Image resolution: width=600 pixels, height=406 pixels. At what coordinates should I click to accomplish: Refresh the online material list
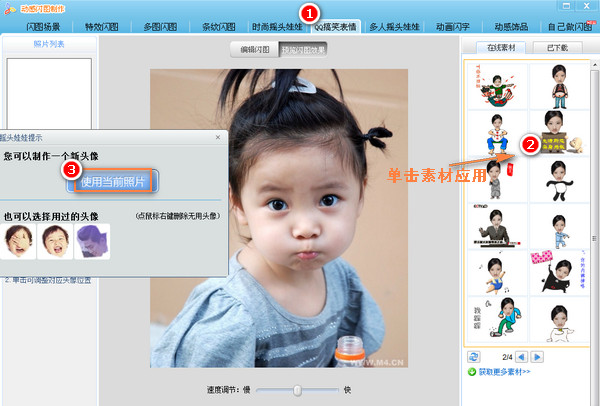tap(473, 356)
